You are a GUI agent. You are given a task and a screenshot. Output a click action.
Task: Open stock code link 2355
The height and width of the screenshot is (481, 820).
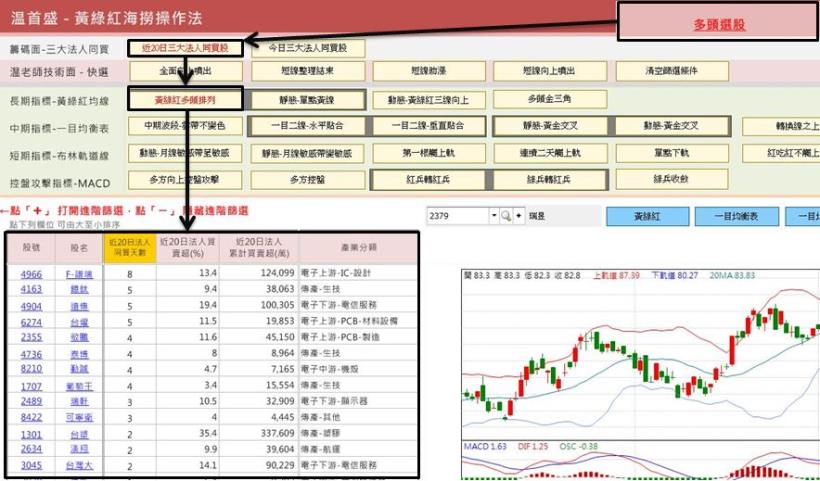click(31, 337)
